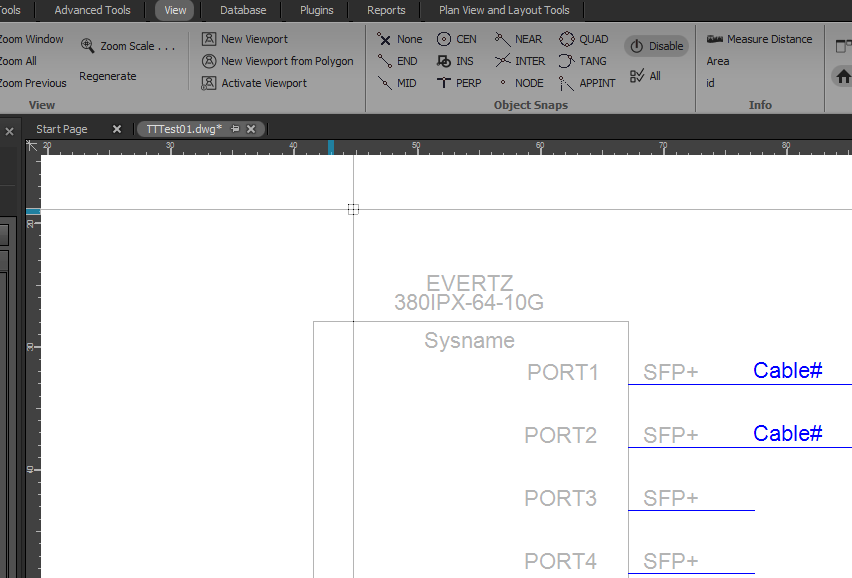
Task: Select the PORT1 label in drawing
Action: [563, 373]
